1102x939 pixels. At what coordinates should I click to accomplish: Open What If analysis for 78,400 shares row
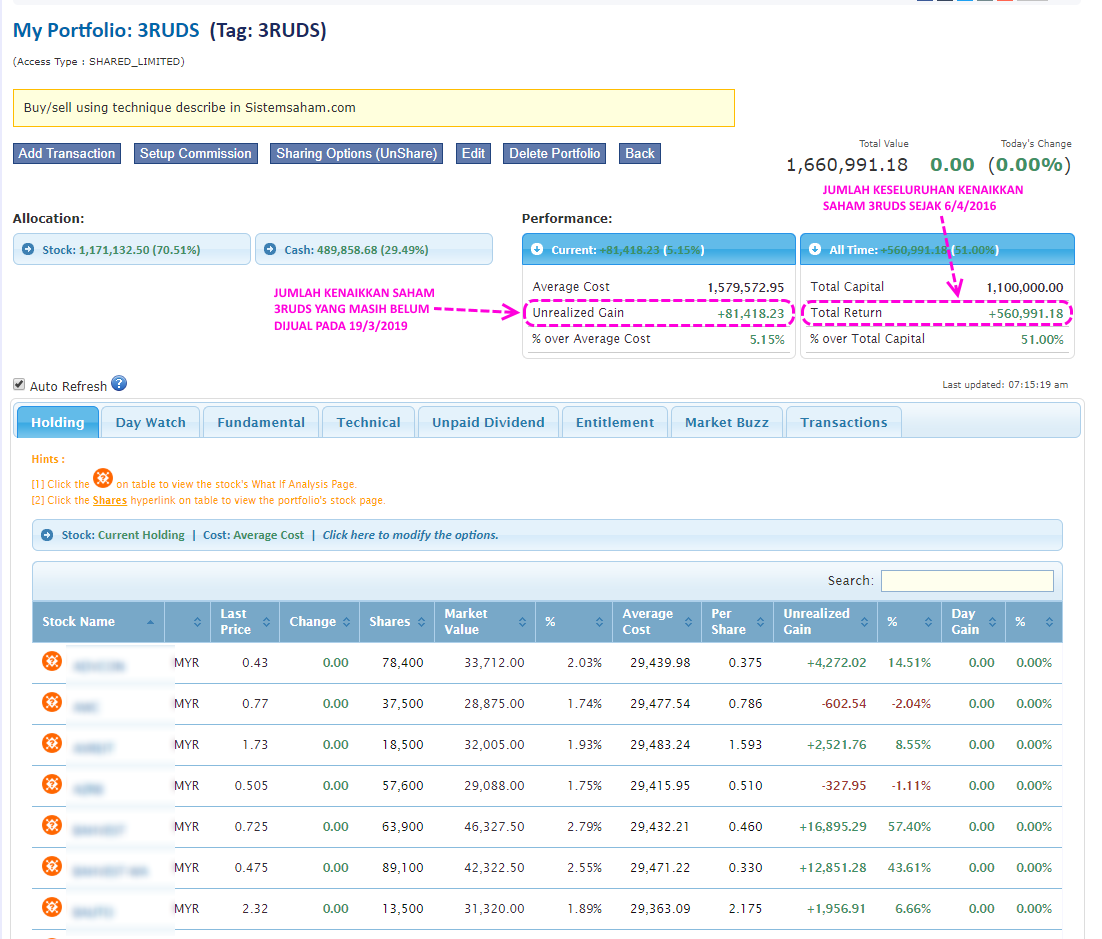pos(52,661)
